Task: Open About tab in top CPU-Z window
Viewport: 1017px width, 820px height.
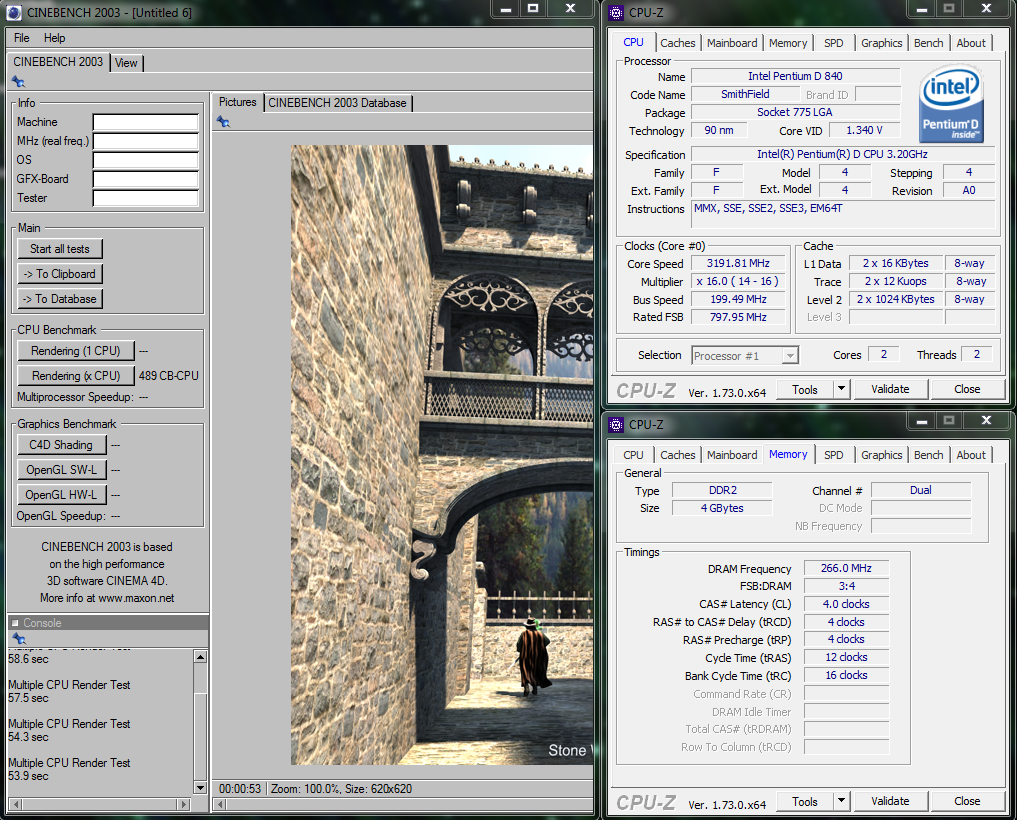Action: click(971, 43)
